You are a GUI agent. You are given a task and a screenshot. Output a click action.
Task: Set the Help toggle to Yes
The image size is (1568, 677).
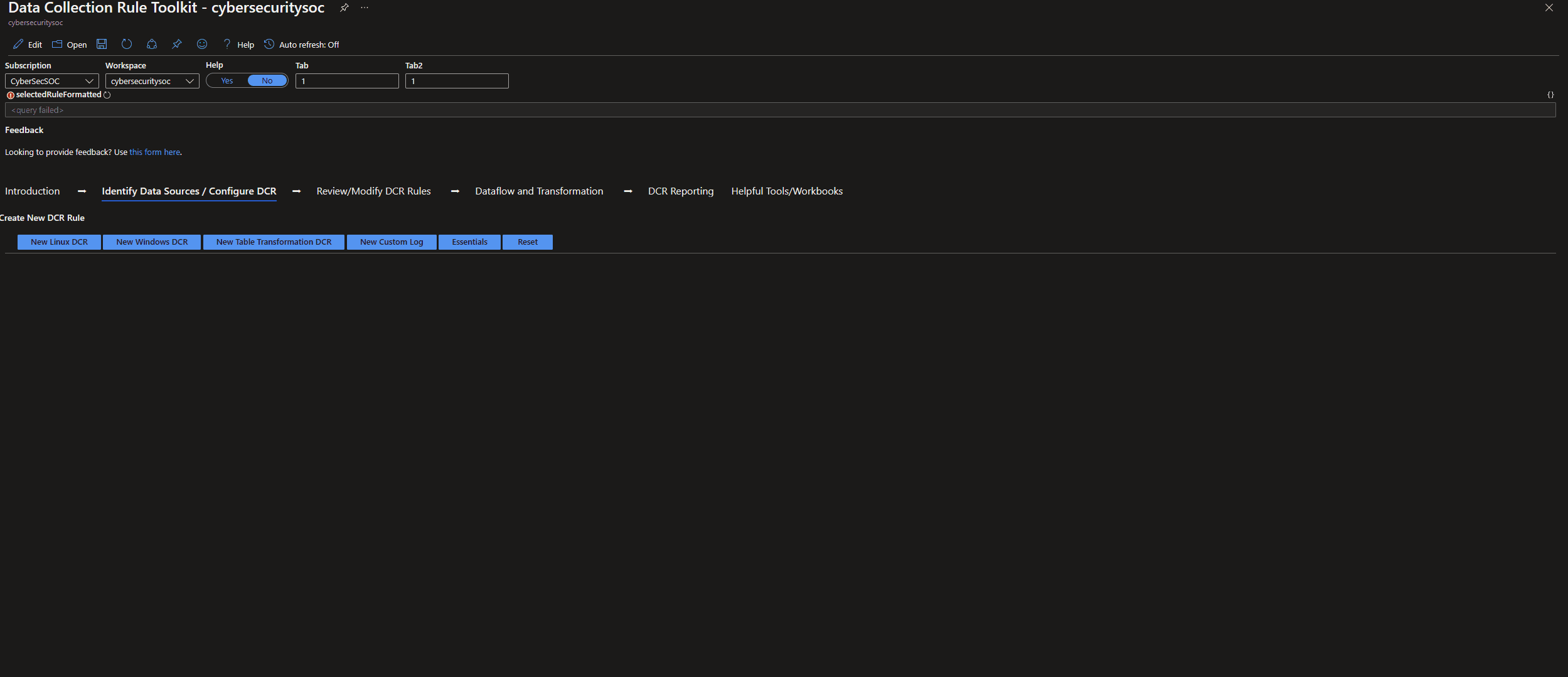[227, 81]
